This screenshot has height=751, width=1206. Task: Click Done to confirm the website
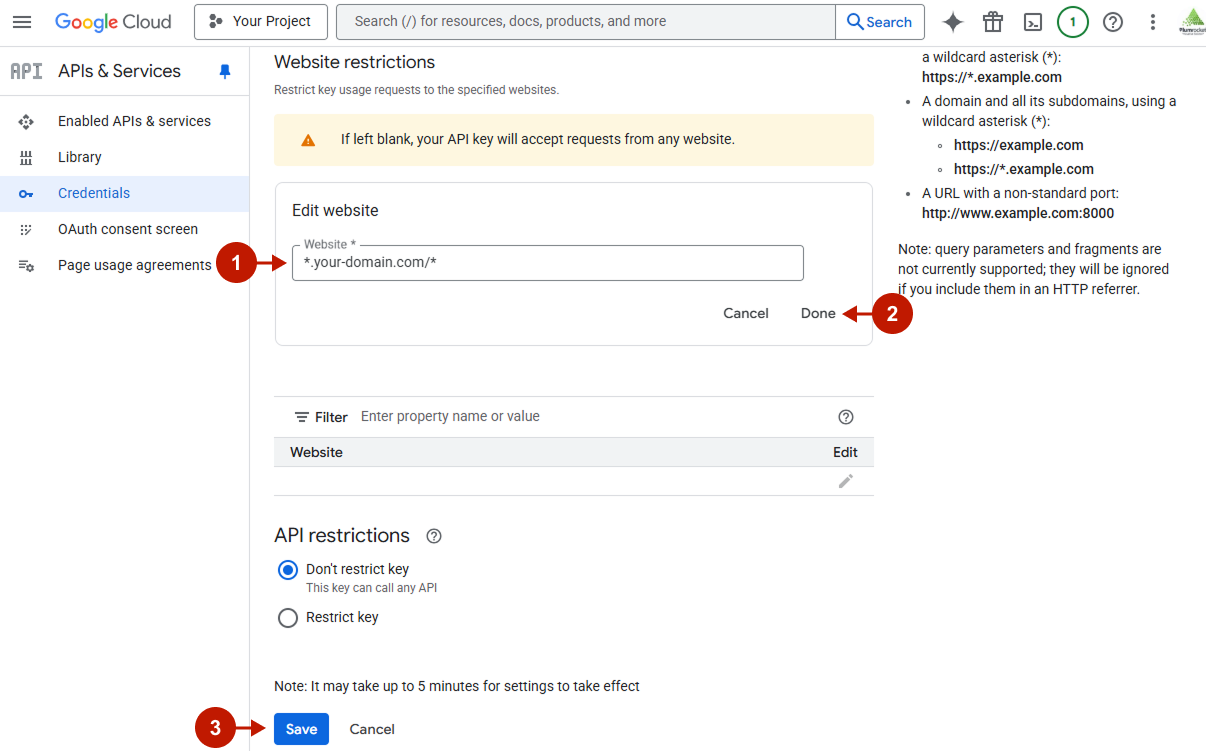(x=818, y=313)
